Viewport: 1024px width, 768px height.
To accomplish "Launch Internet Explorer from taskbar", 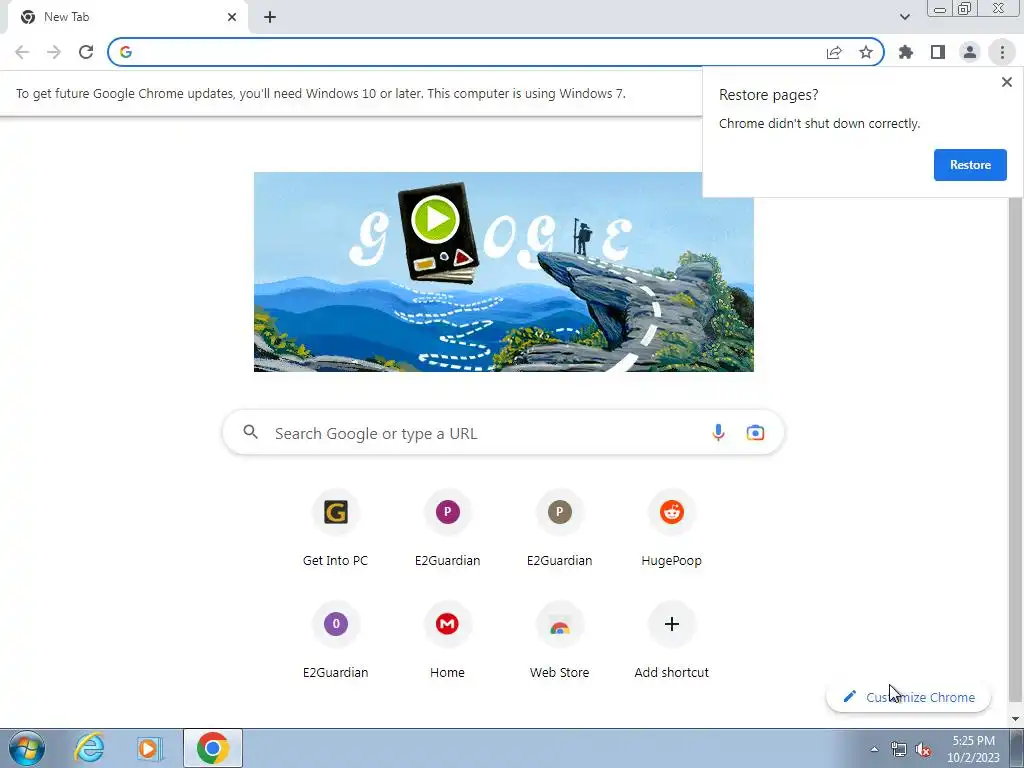I will pyautogui.click(x=89, y=748).
